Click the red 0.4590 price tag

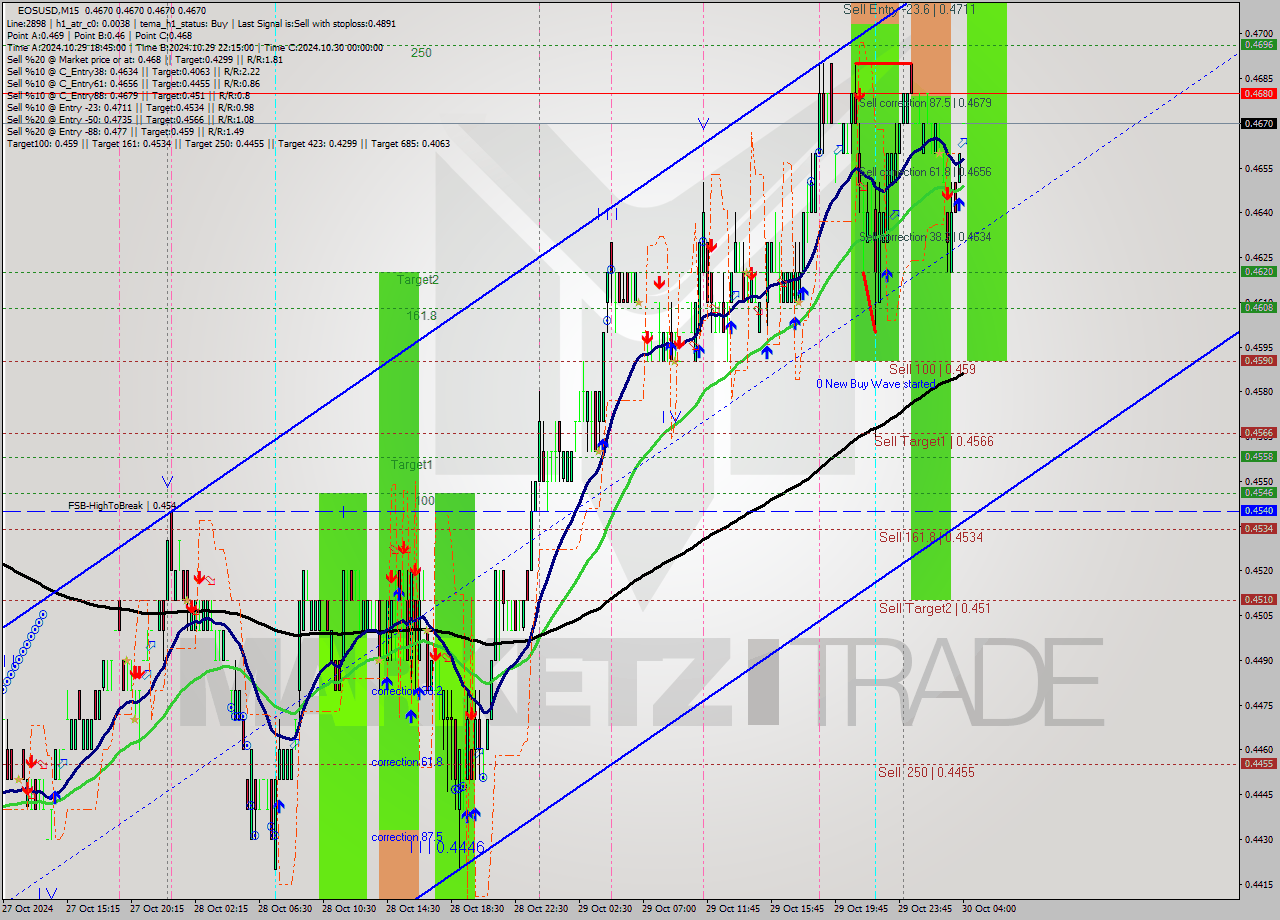(1258, 361)
